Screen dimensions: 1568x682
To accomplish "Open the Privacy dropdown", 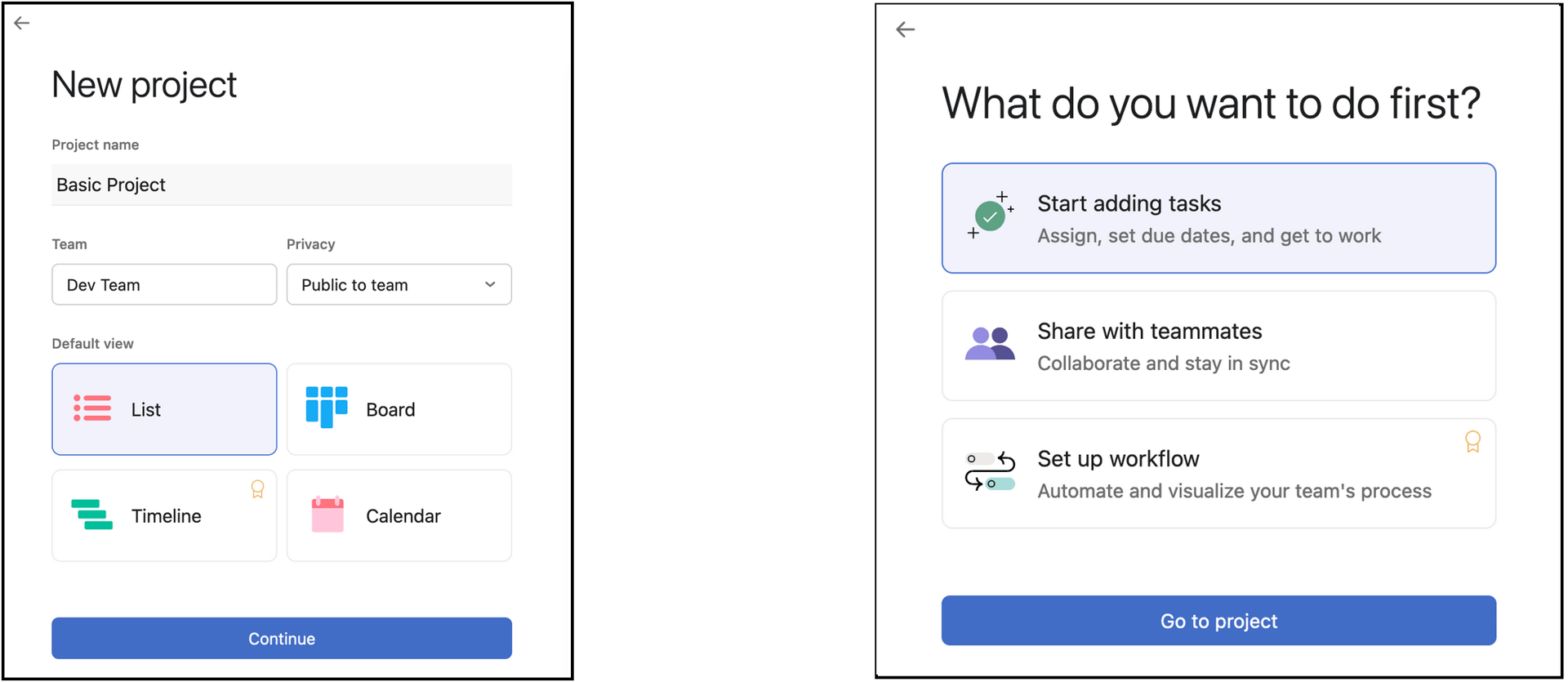I will (x=399, y=284).
